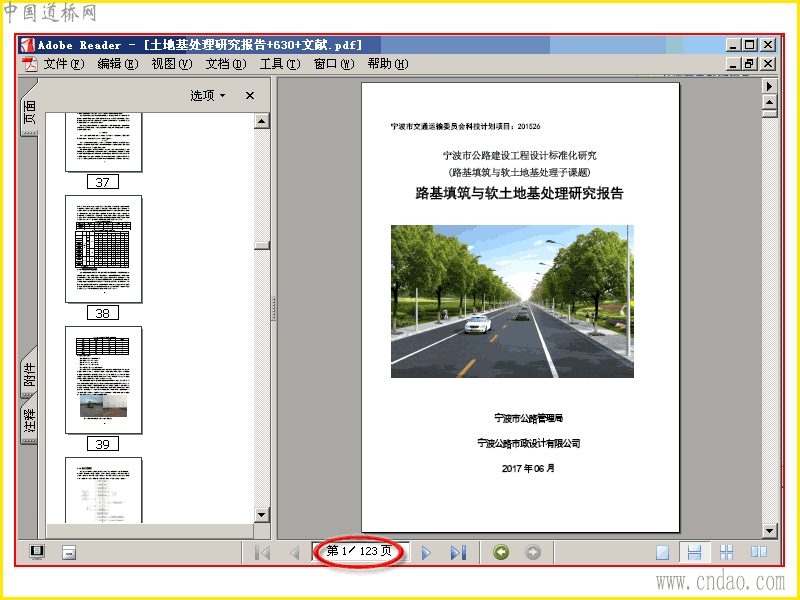
Task: Click the document scroll-up arrow
Action: pyautogui.click(x=769, y=102)
